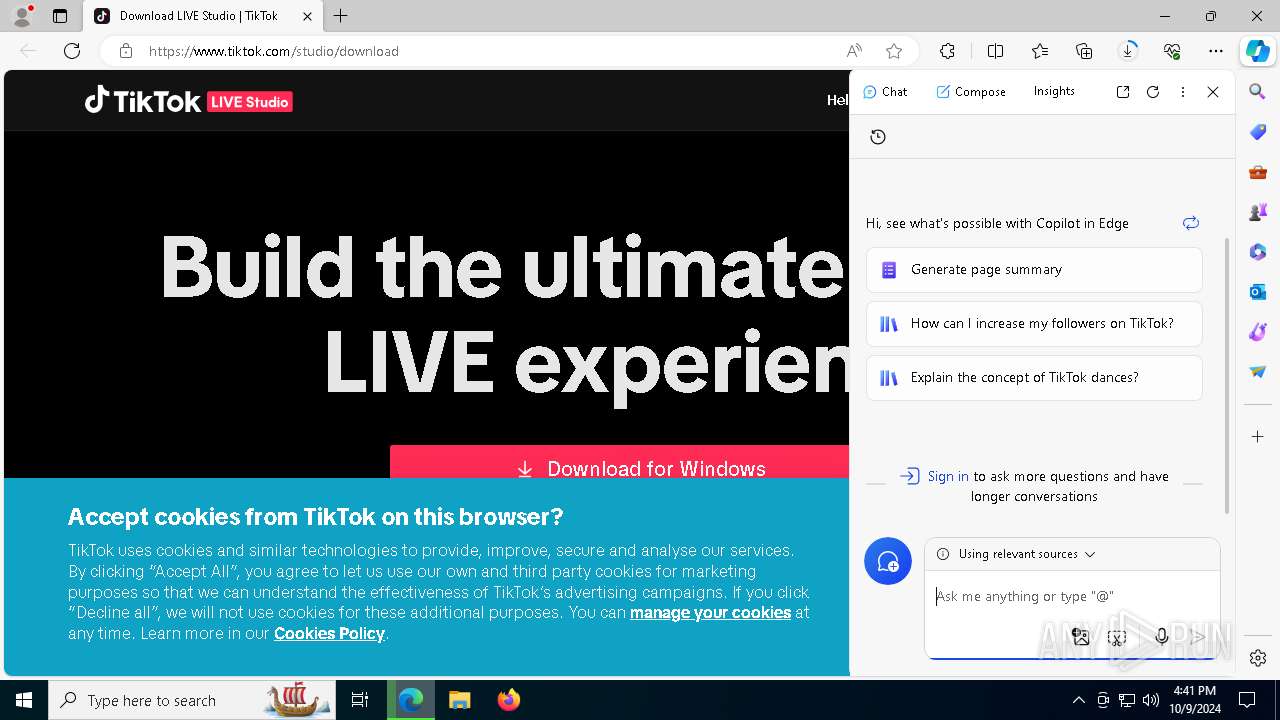View site information lock icon

pyautogui.click(x=126, y=51)
